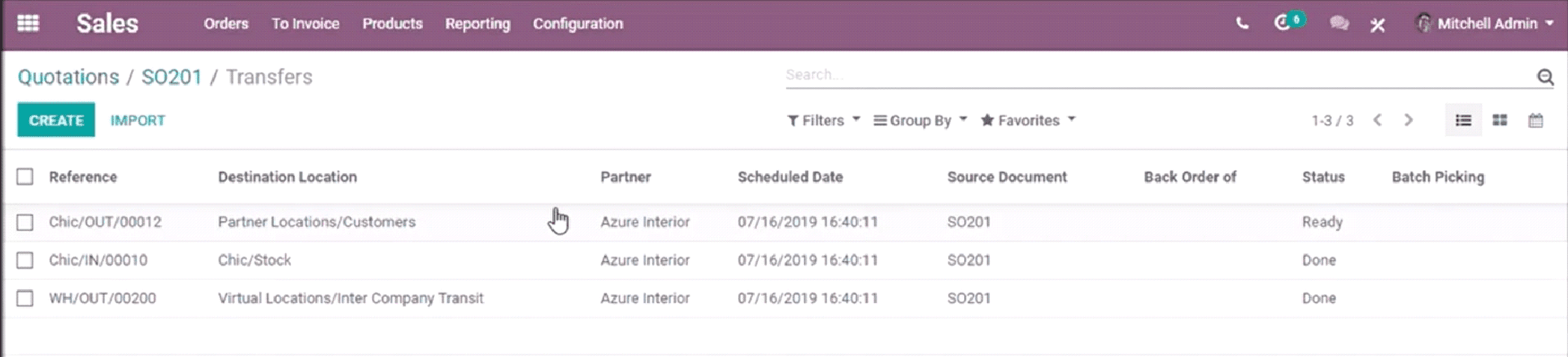Click Virtual Locations/Inter Company Transit cell
The width and height of the screenshot is (1568, 357).
pos(351,299)
